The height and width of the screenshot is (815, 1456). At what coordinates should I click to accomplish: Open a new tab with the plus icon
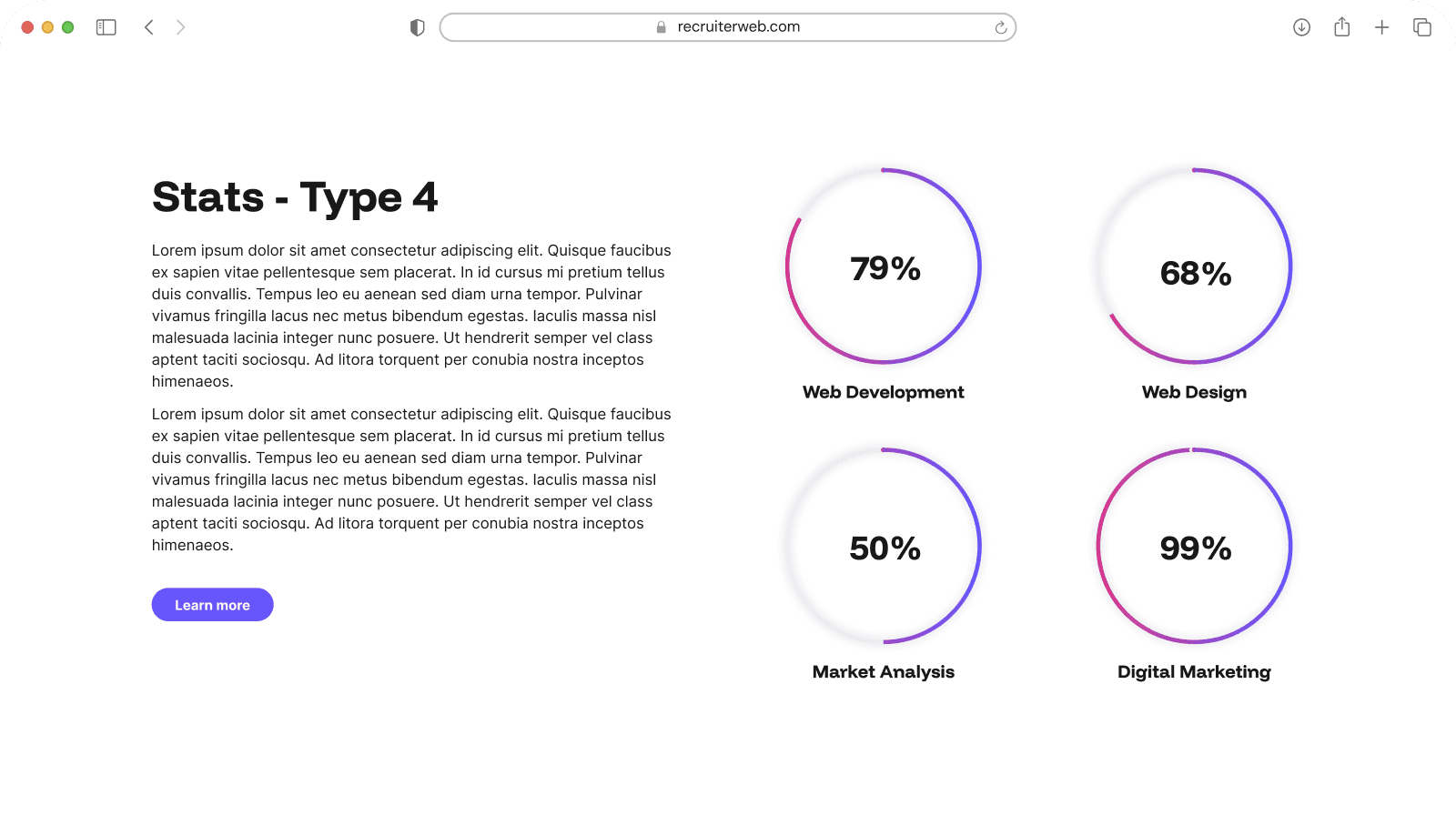coord(1380,26)
